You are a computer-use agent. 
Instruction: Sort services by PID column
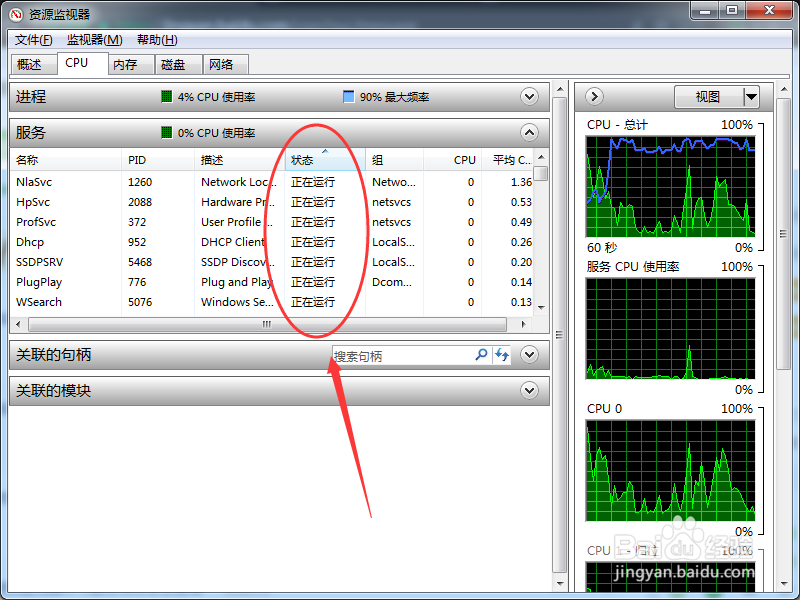click(x=158, y=160)
